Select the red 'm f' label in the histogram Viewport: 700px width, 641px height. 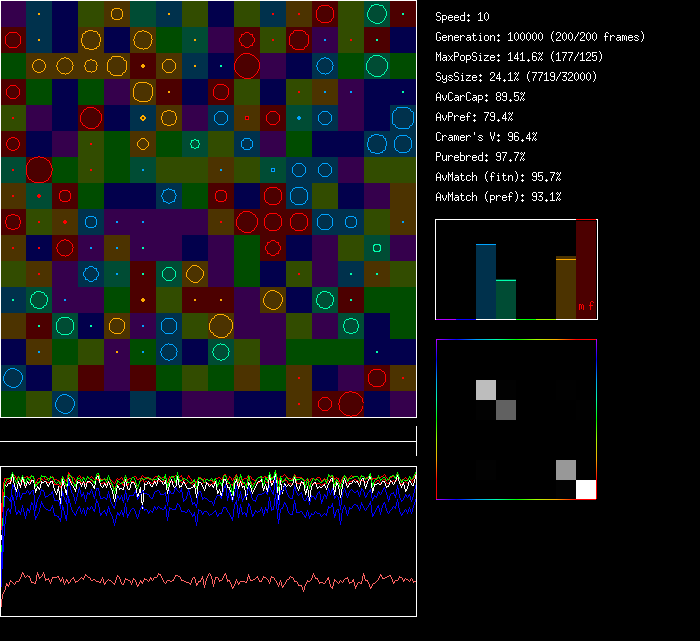click(585, 306)
